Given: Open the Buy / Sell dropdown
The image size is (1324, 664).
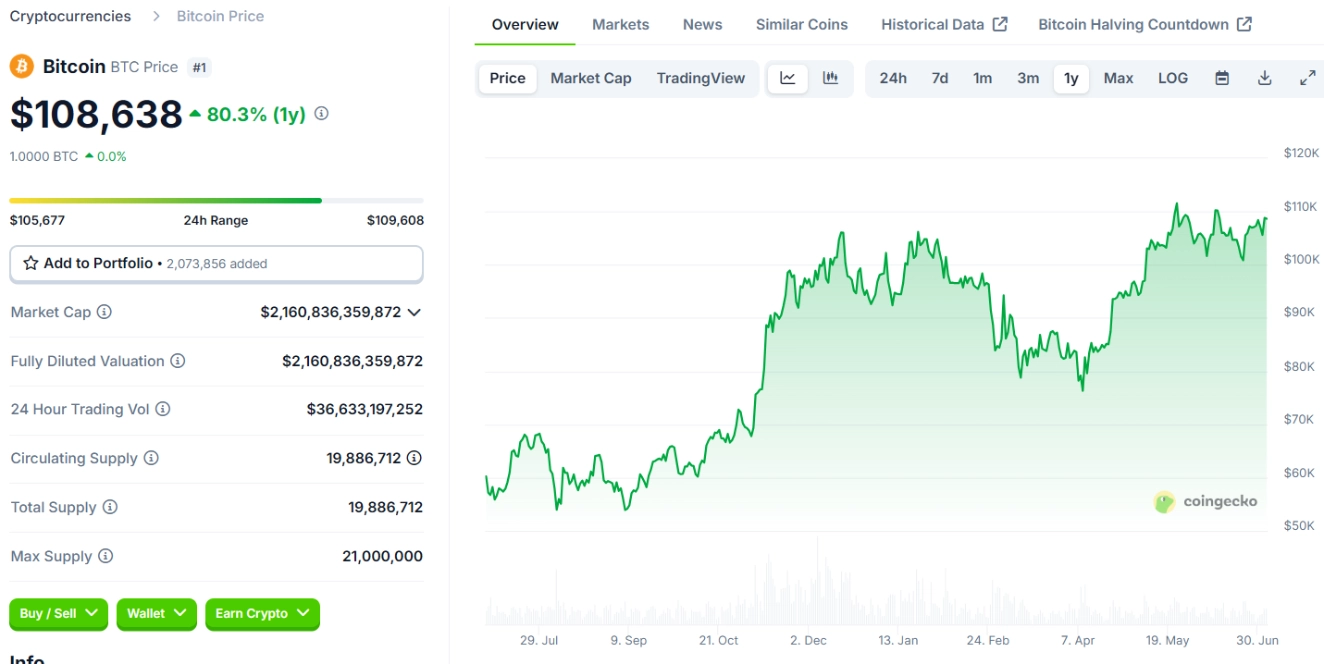Looking at the screenshot, I should point(59,613).
